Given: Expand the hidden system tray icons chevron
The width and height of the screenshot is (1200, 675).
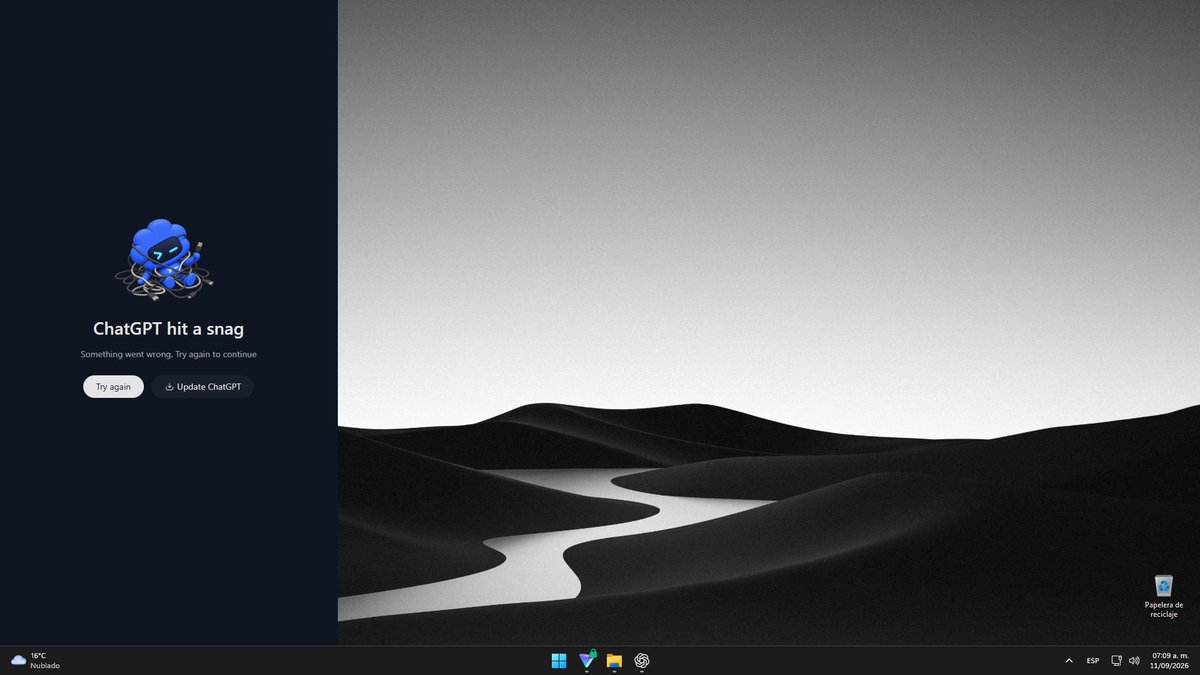Looking at the screenshot, I should (x=1069, y=660).
